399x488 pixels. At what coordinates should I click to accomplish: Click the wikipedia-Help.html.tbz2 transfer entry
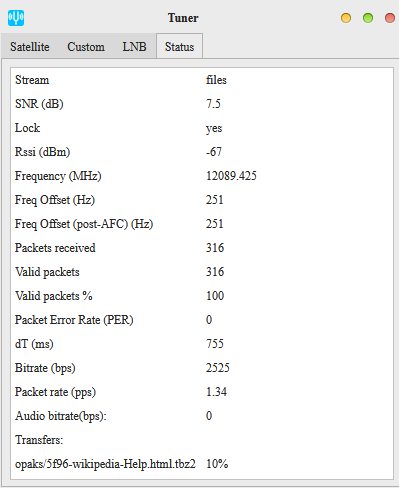(x=105, y=464)
